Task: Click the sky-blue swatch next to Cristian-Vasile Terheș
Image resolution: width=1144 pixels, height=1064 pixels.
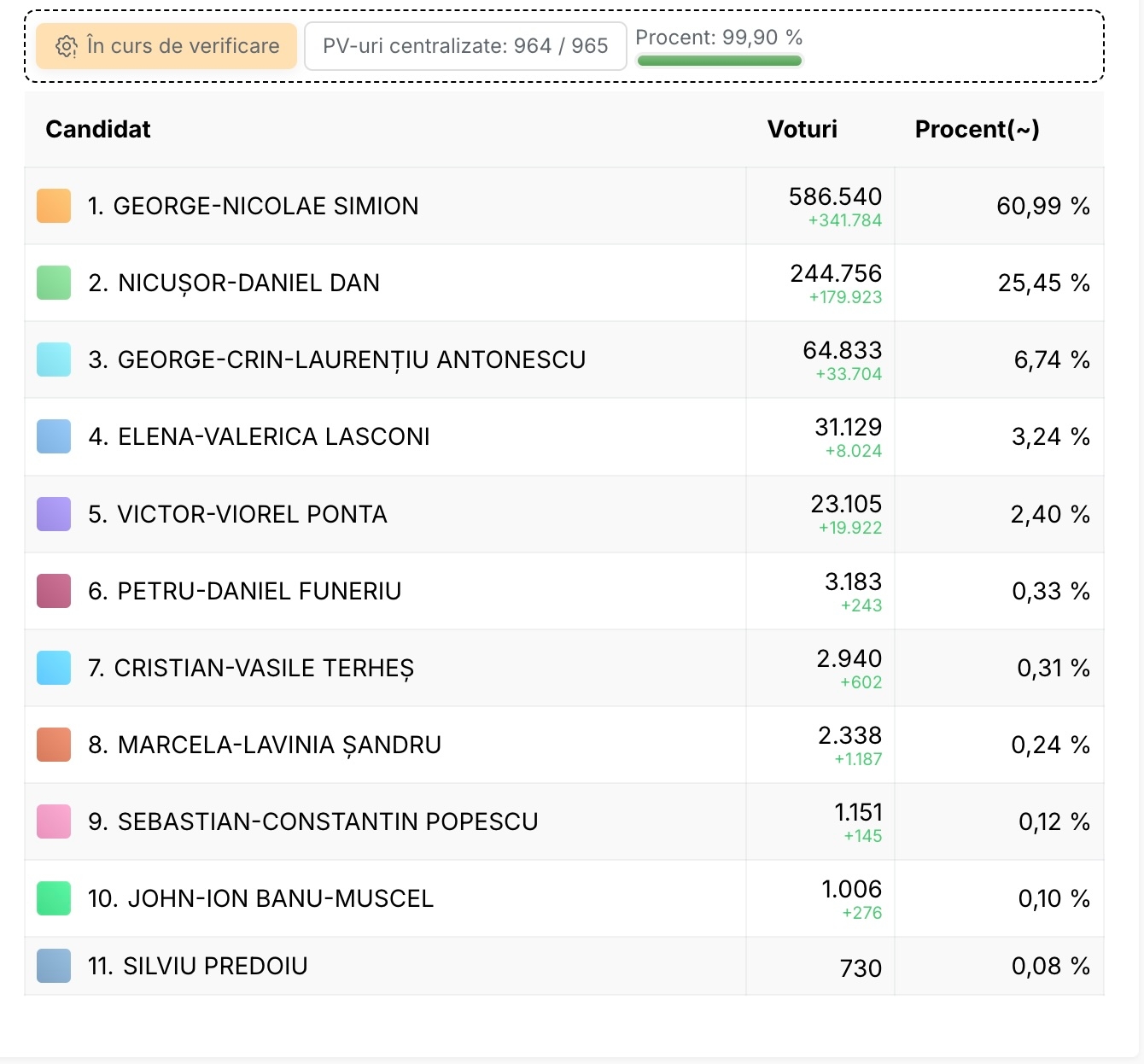Action: pos(54,668)
